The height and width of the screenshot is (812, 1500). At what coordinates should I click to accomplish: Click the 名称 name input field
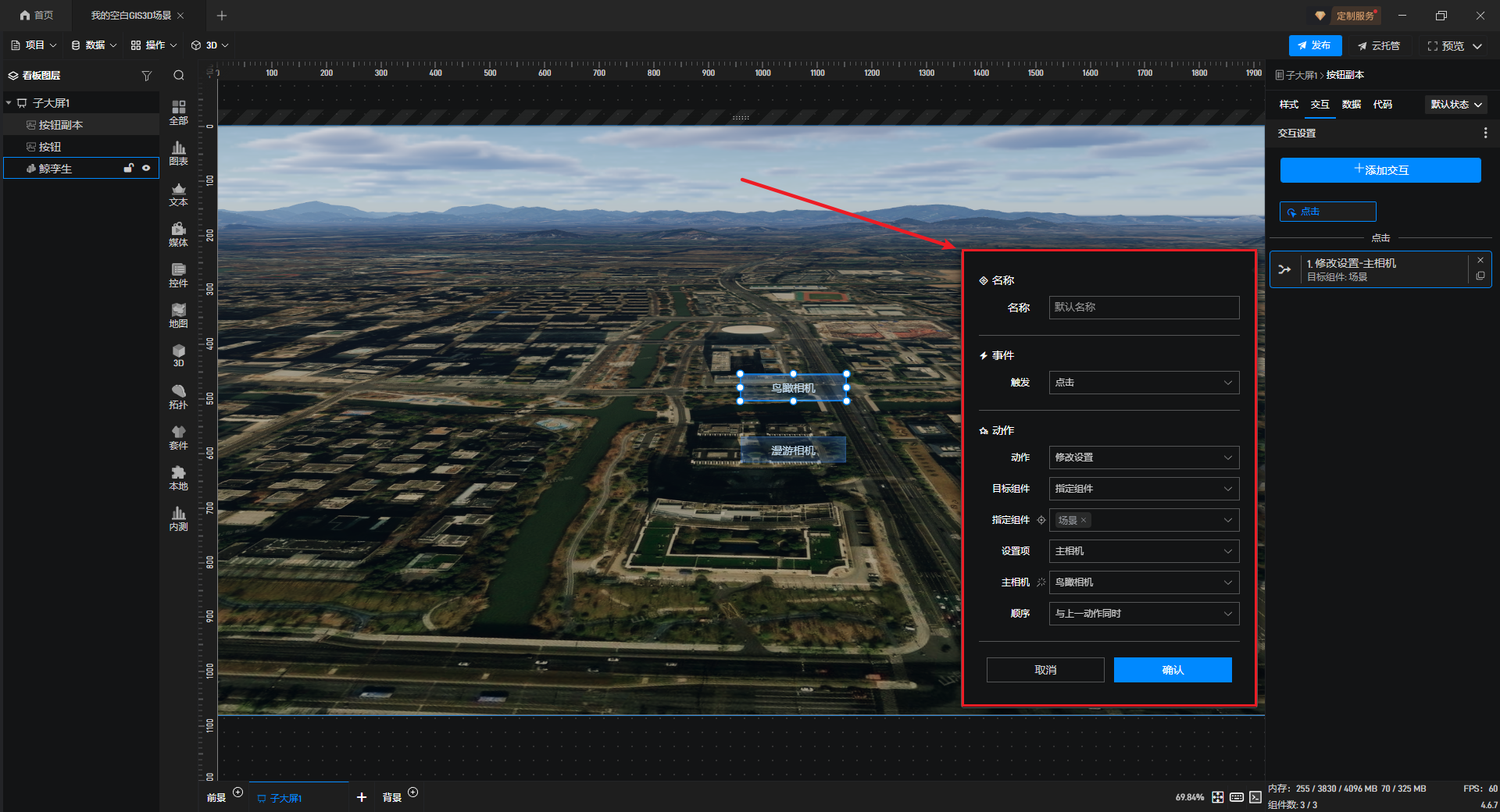click(1143, 308)
